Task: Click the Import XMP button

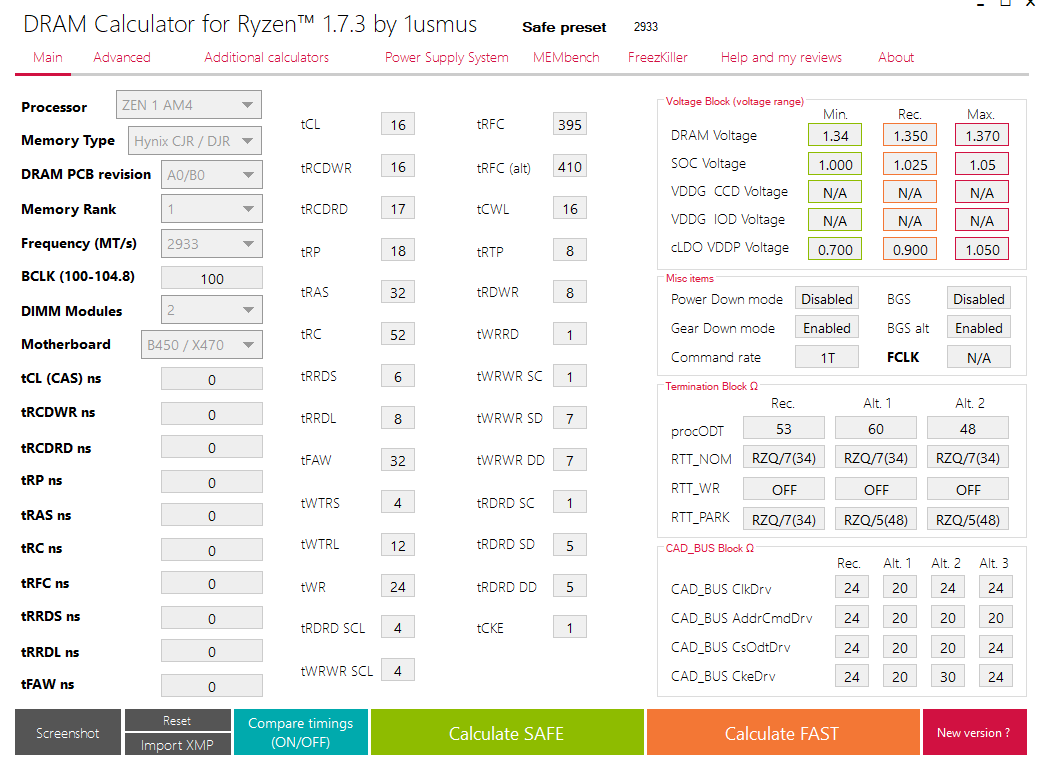Action: (x=178, y=744)
